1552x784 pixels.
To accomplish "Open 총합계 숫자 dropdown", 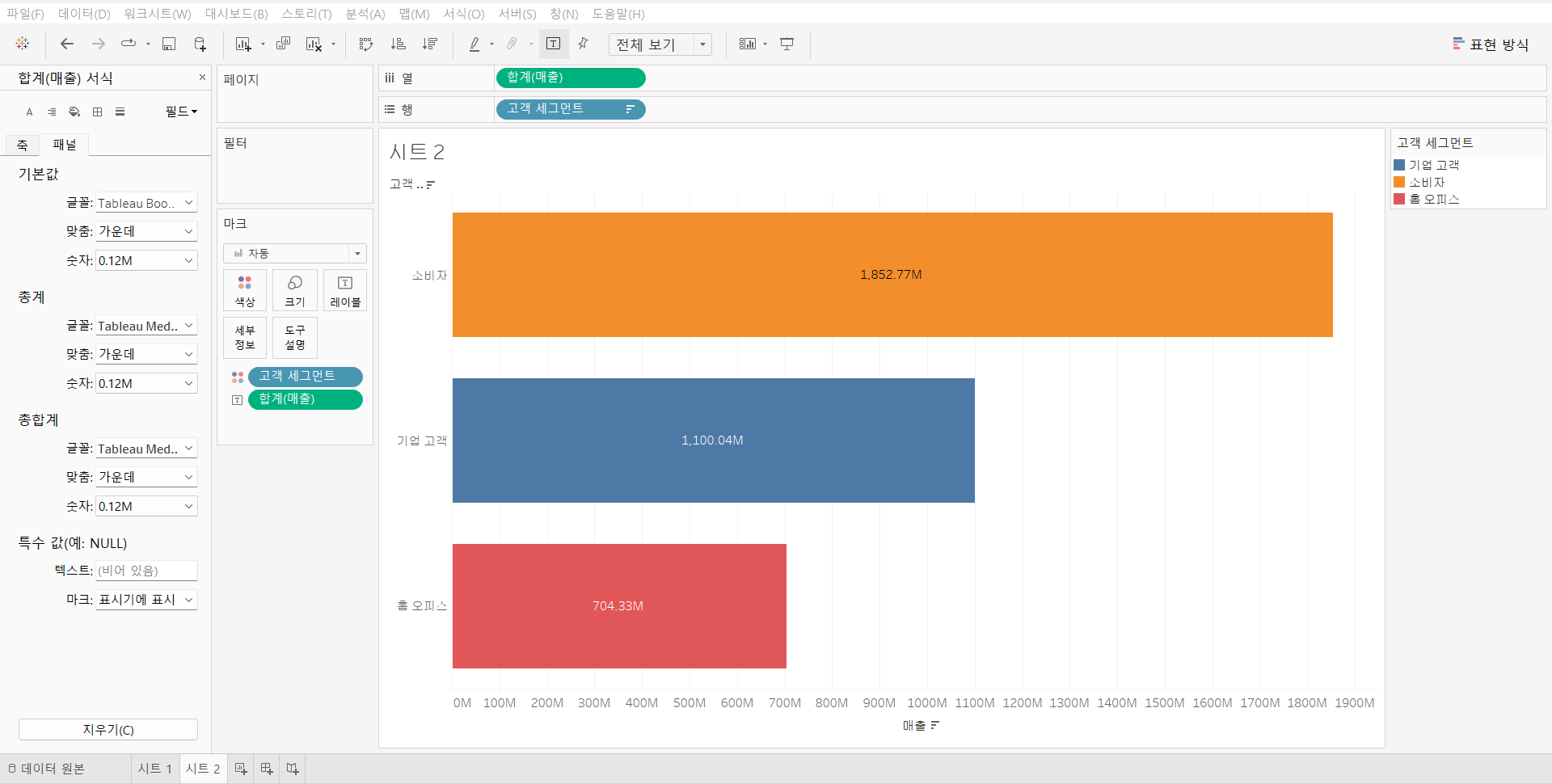I will (x=146, y=506).
